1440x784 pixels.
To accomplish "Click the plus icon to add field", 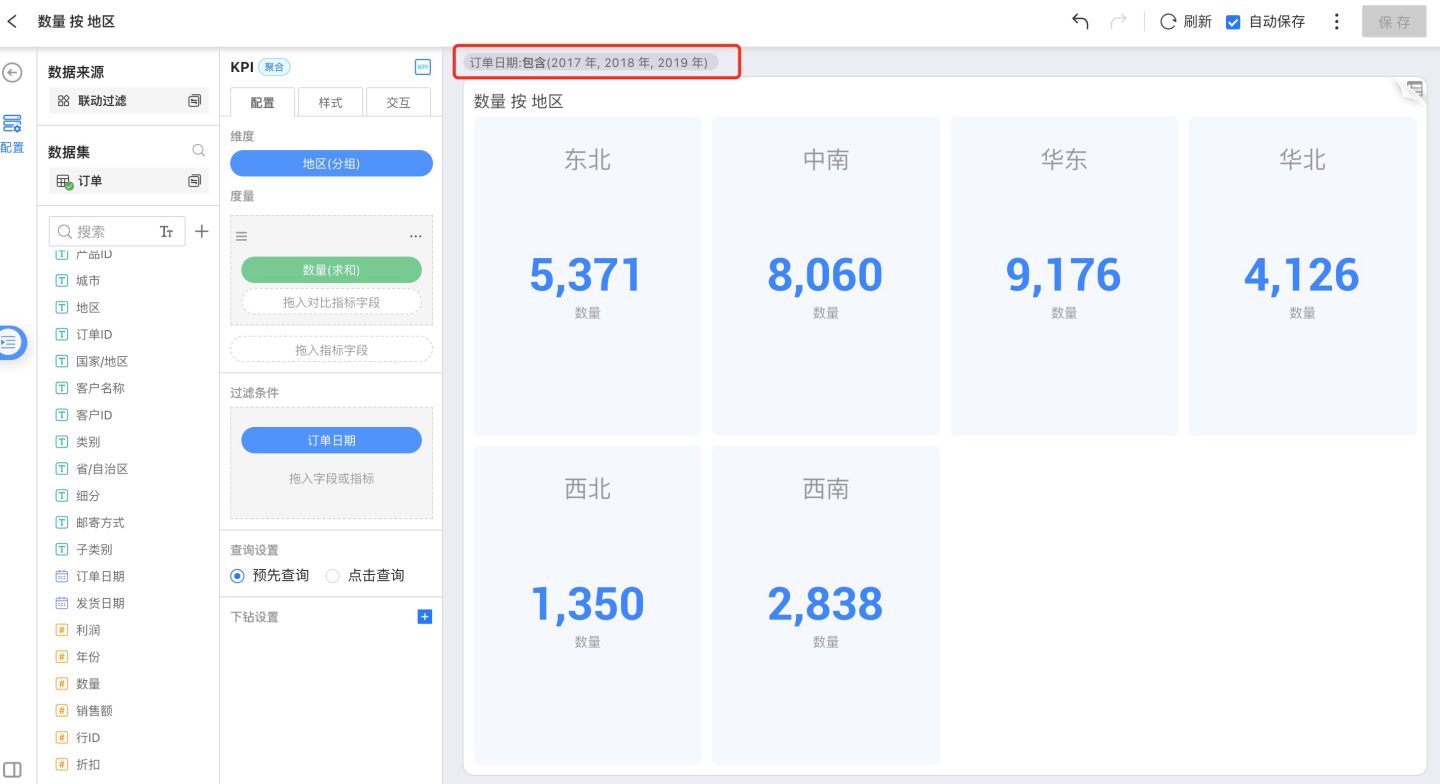I will (201, 231).
